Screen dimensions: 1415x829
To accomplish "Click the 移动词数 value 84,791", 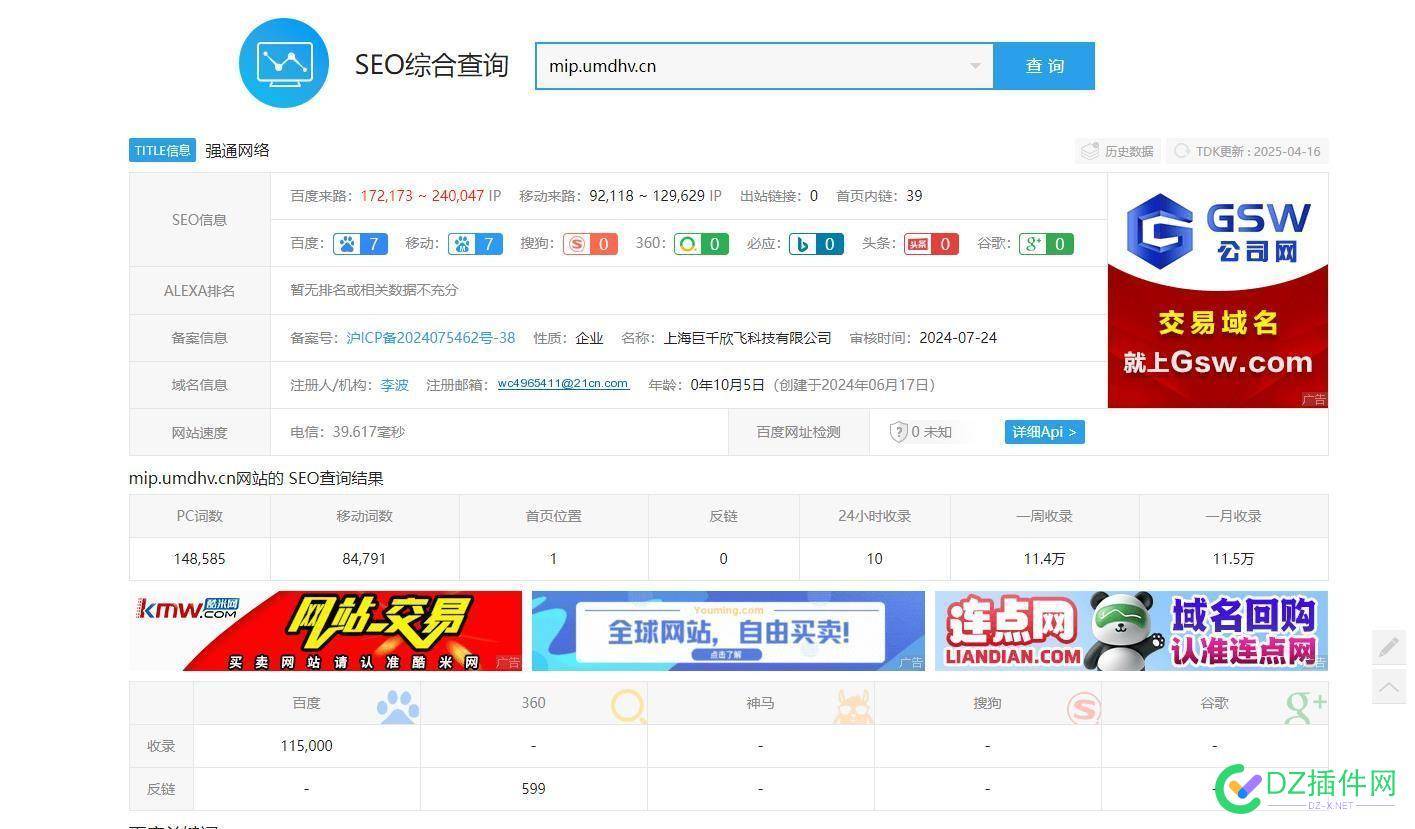I will [x=364, y=559].
